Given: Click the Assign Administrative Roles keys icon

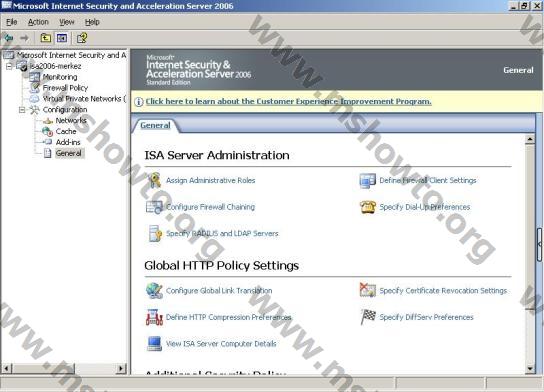Looking at the screenshot, I should click(x=154, y=180).
